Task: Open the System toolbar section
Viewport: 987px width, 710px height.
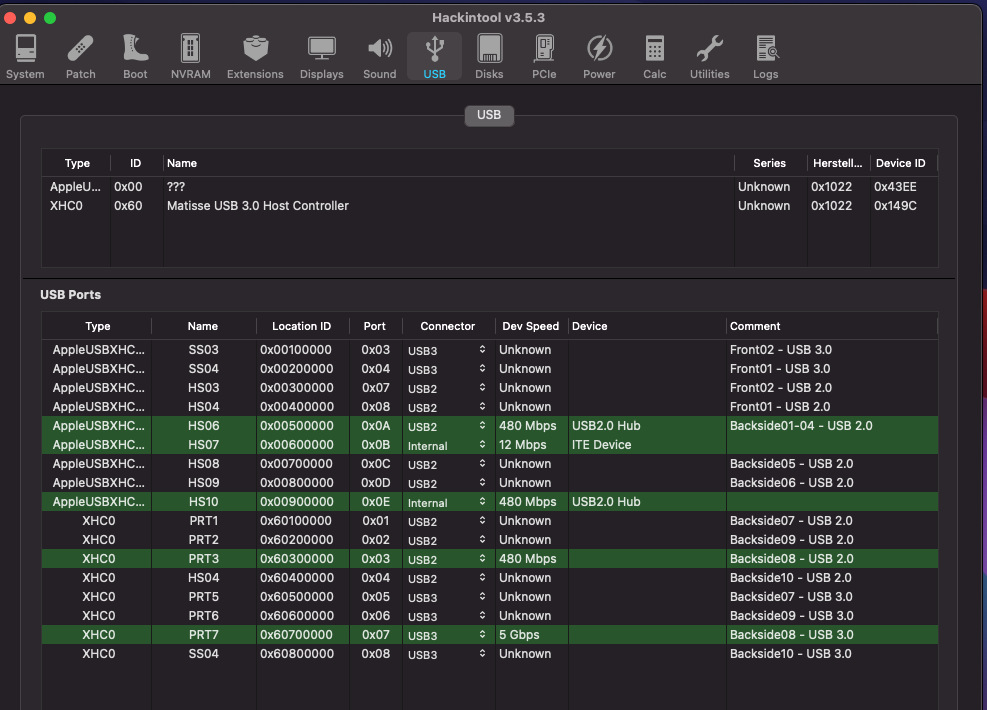Action: click(x=25, y=56)
